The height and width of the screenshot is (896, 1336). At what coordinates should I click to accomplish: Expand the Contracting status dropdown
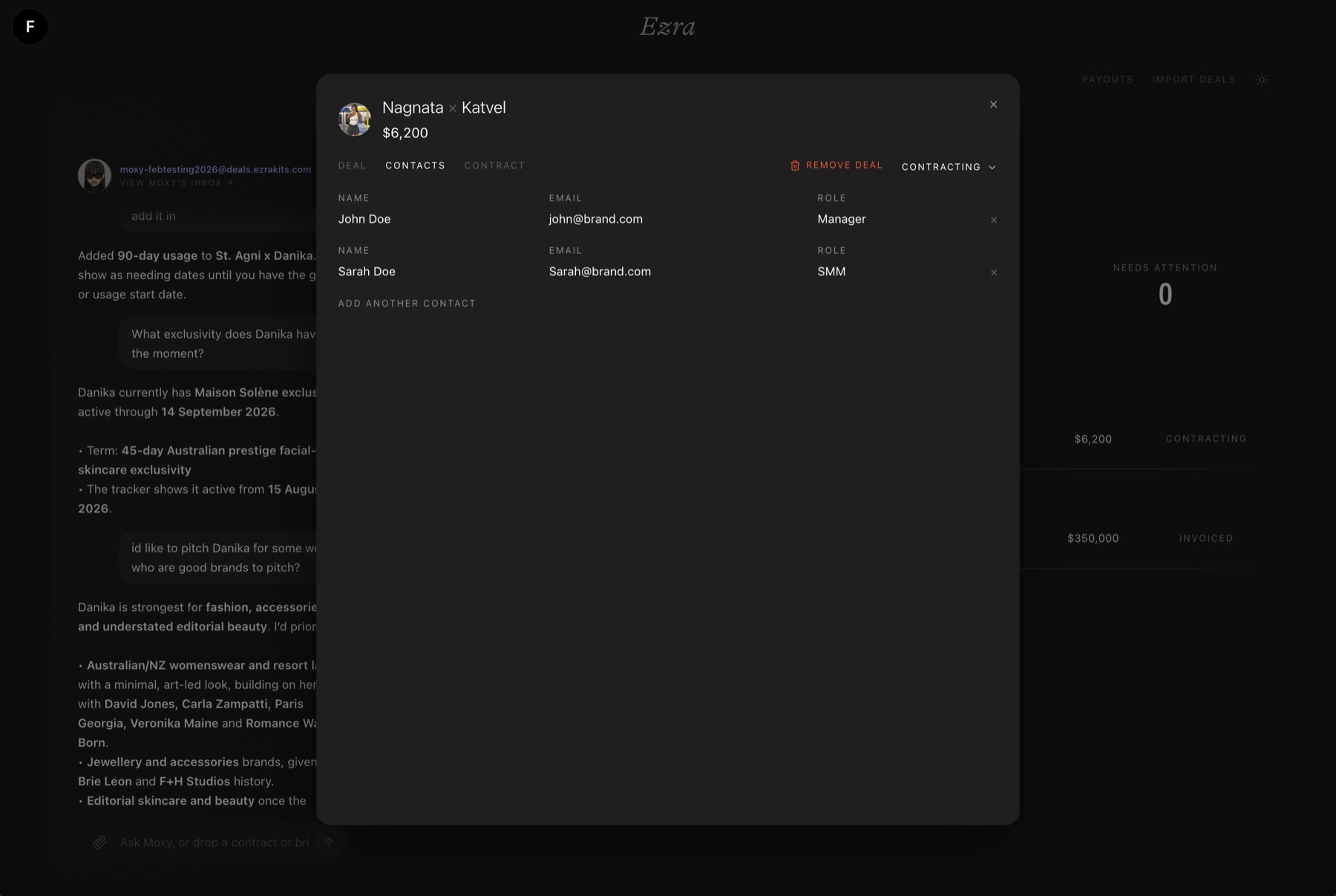[x=949, y=167]
